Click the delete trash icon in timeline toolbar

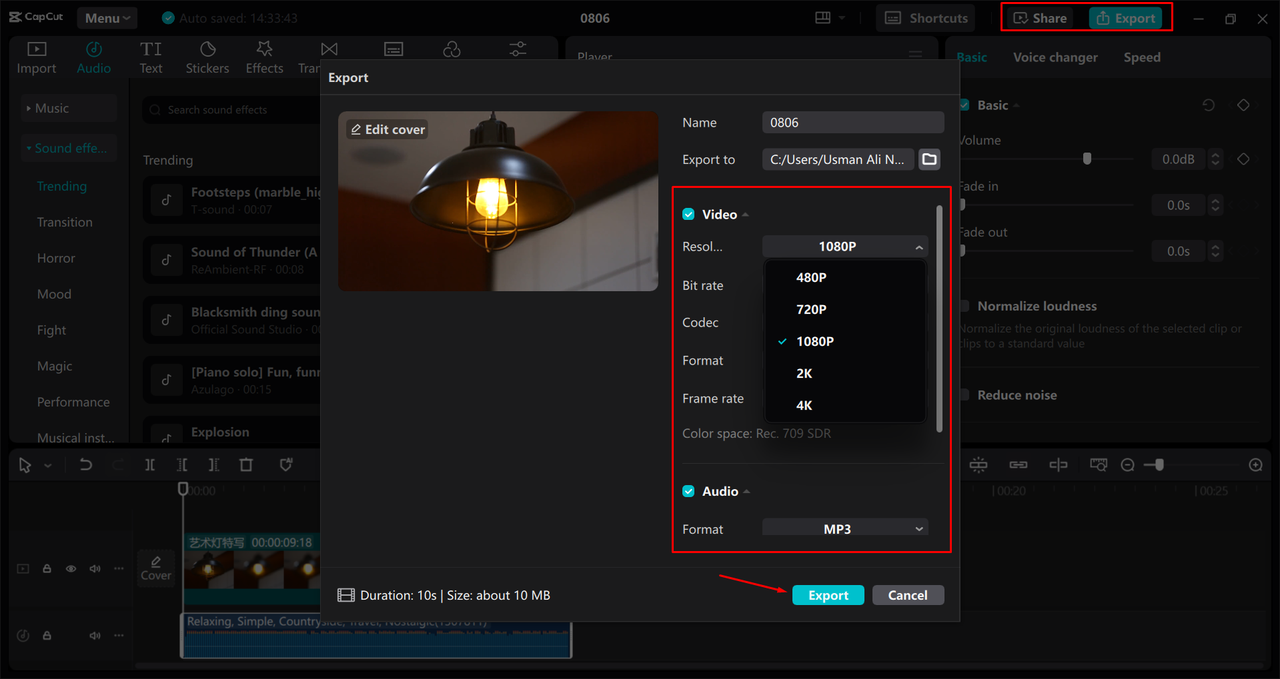click(x=246, y=465)
